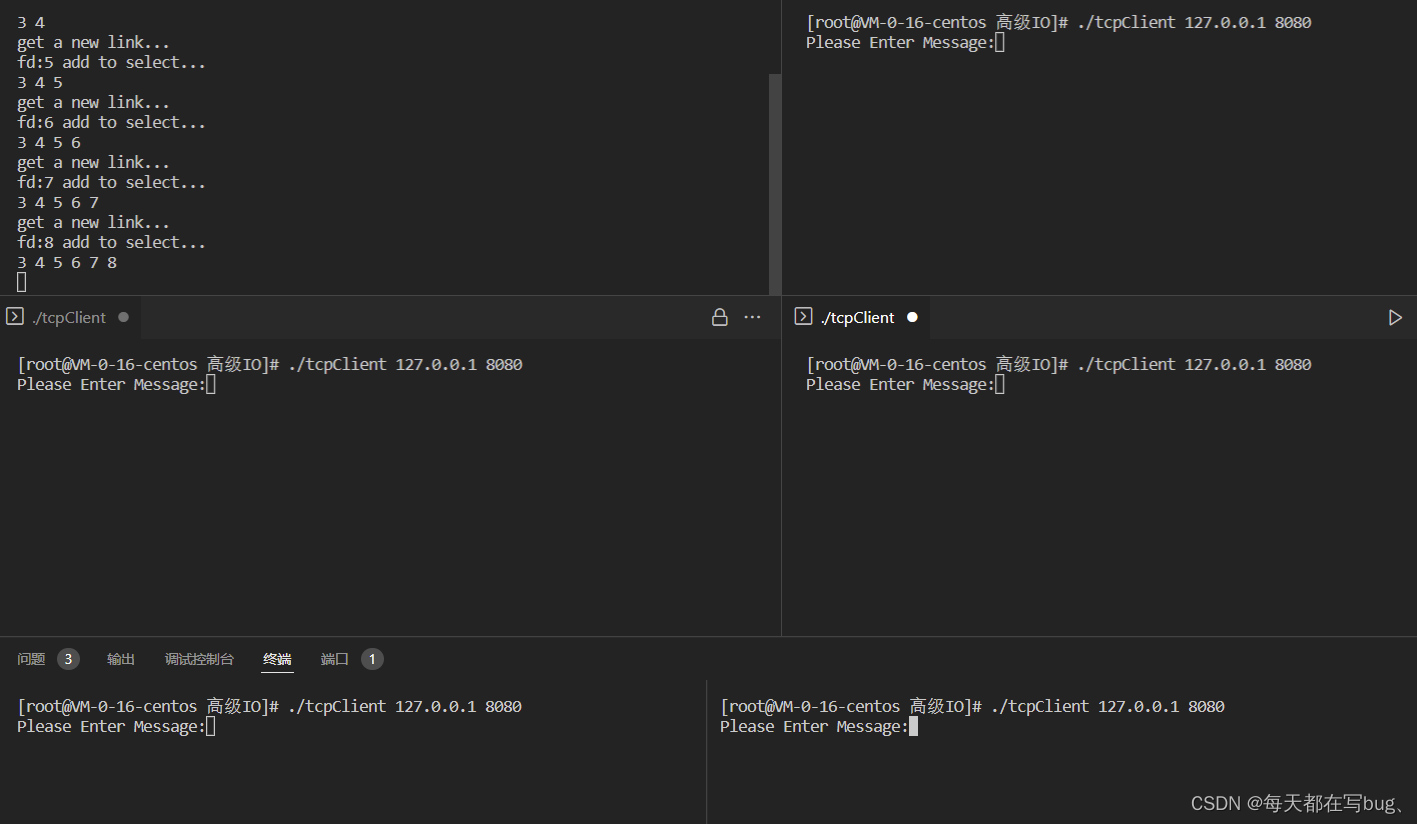Screen dimensions: 1417x824
Task: Click the gray unsaved dot on the left ./tcpClient tab
Action: [x=123, y=317]
